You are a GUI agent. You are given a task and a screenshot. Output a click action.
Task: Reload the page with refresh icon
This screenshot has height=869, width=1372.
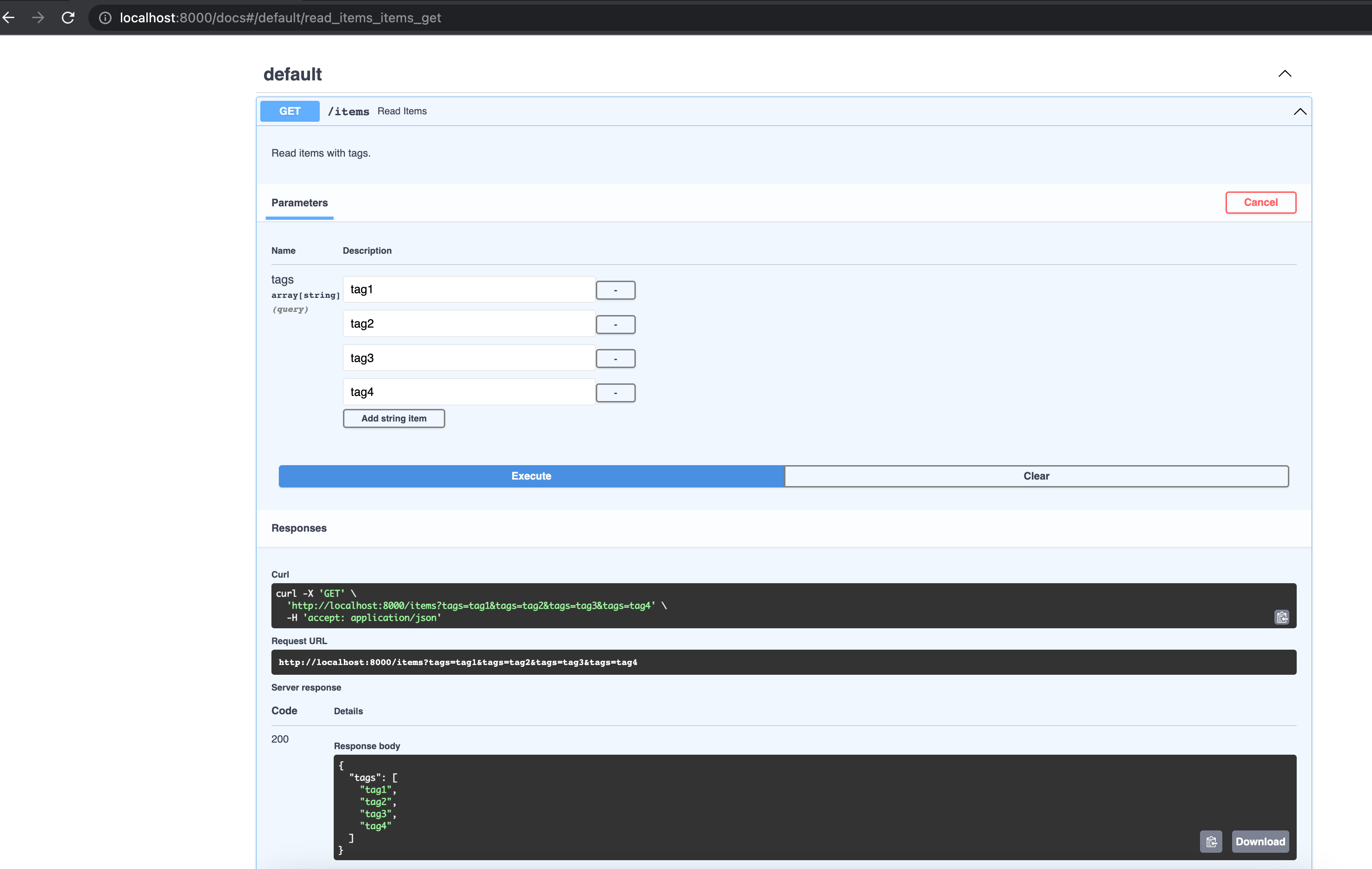click(68, 18)
